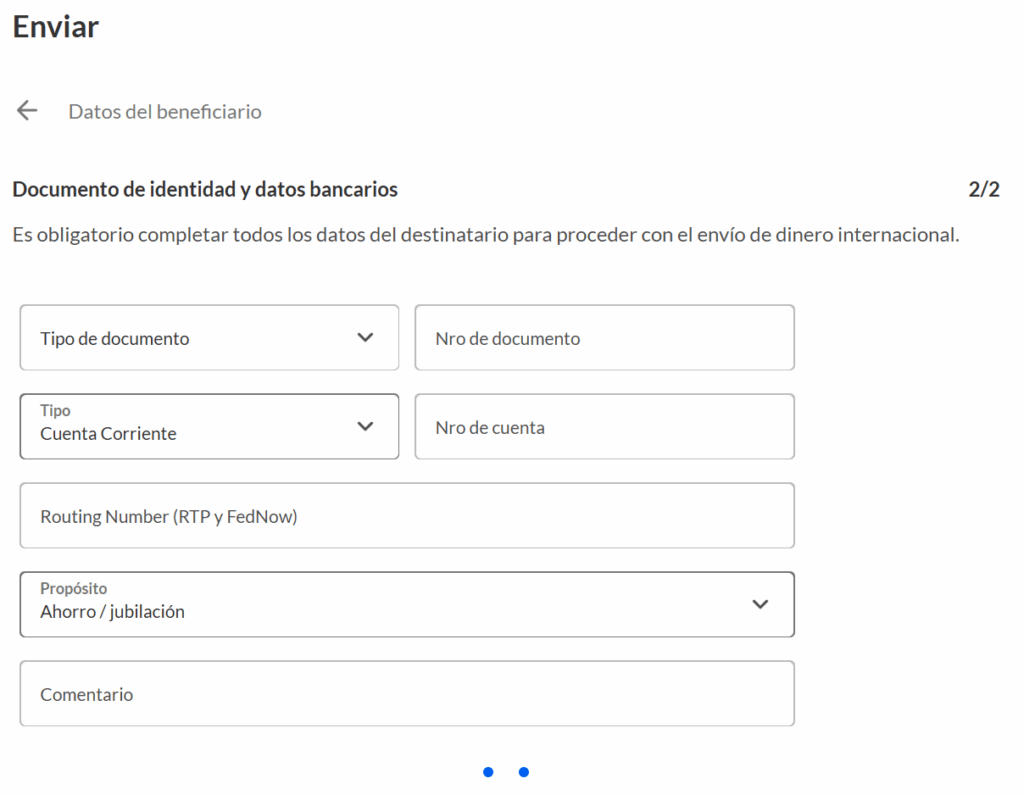The image size is (1024, 795).
Task: Click the Documento de identidad section title
Action: (x=205, y=189)
